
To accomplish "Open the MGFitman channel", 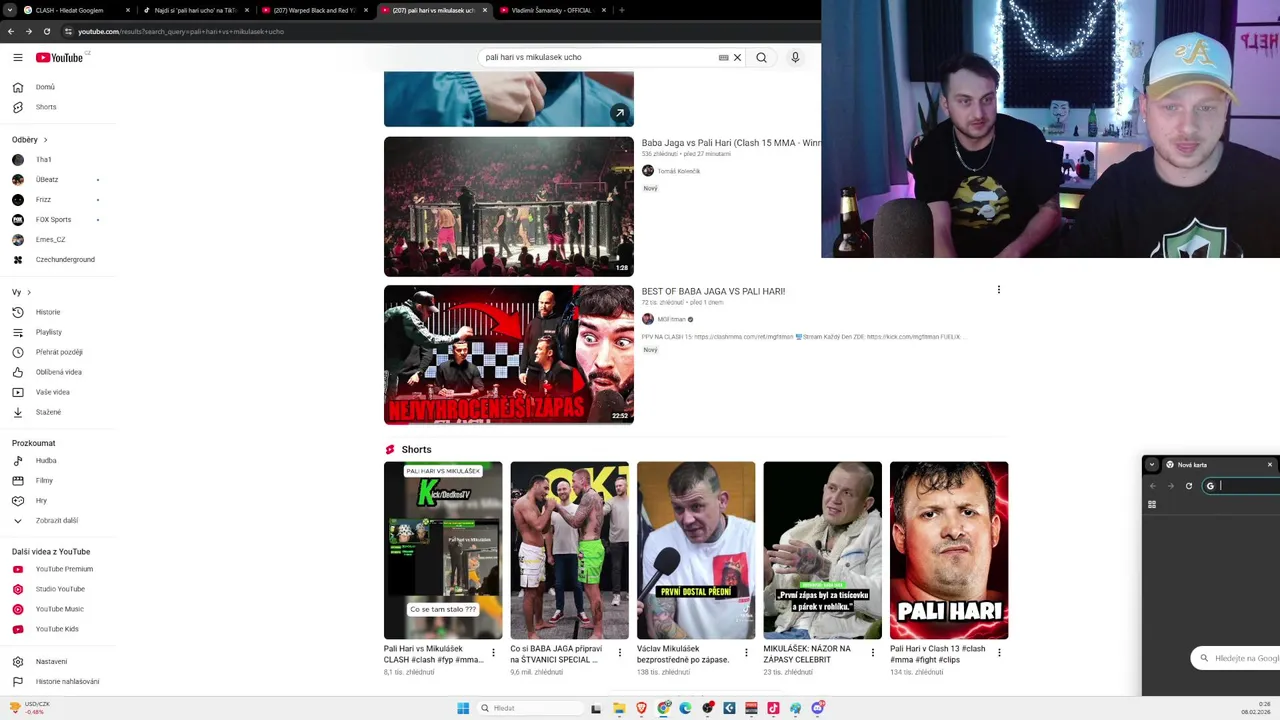I will click(671, 319).
